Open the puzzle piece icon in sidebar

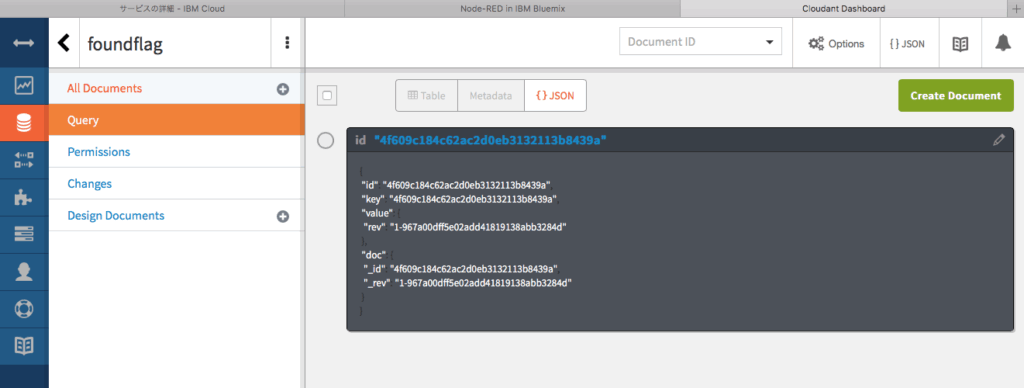point(24,197)
